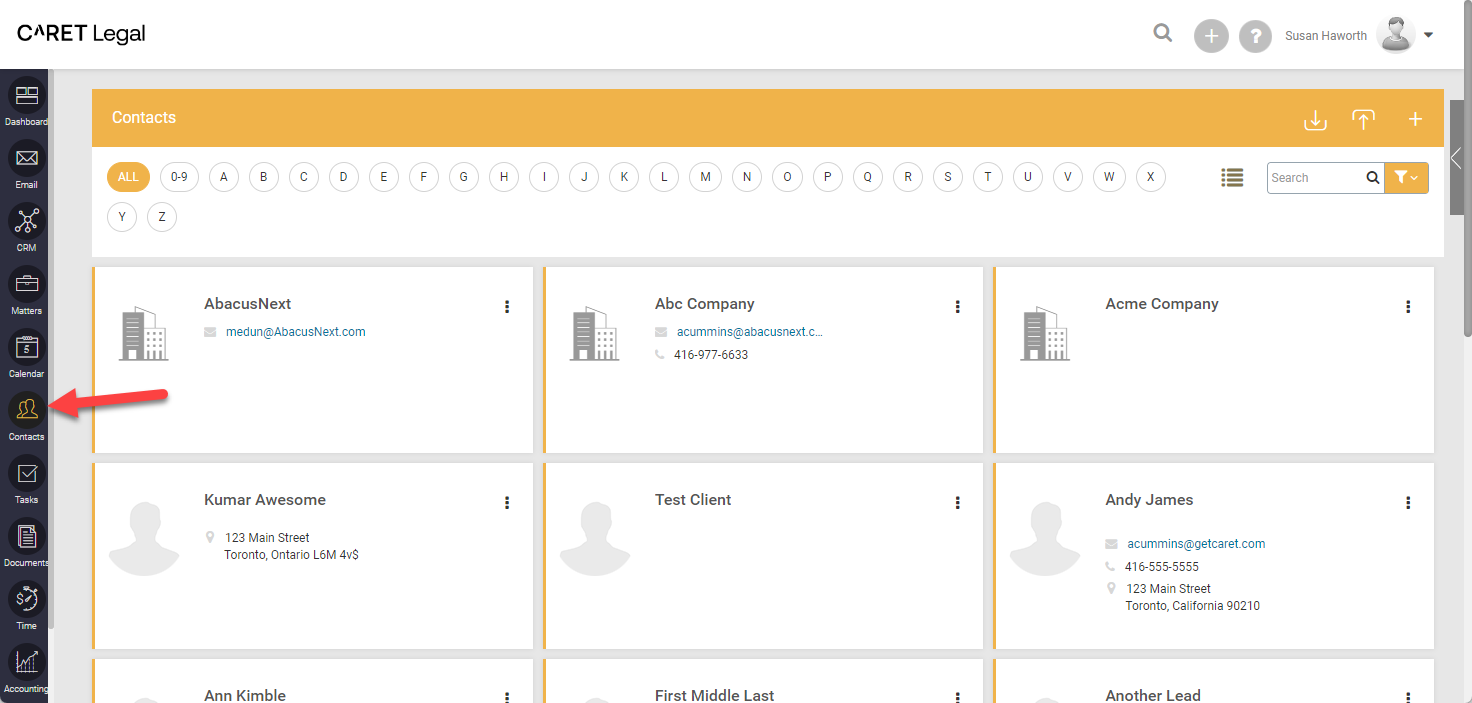Open Tasks from the sidebar
Image resolution: width=1472 pixels, height=703 pixels.
tap(27, 473)
